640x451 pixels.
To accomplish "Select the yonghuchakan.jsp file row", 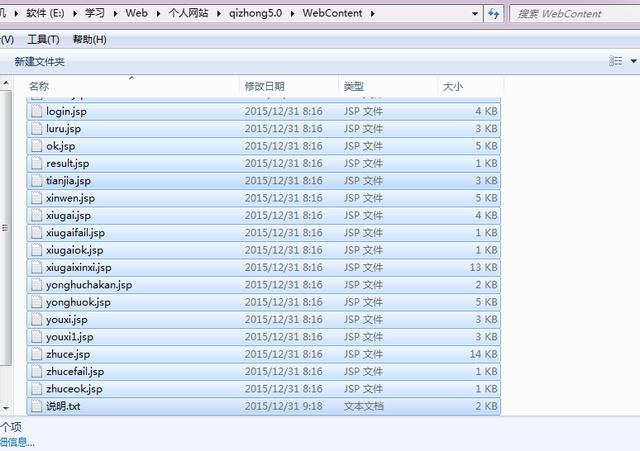I will click(89, 285).
